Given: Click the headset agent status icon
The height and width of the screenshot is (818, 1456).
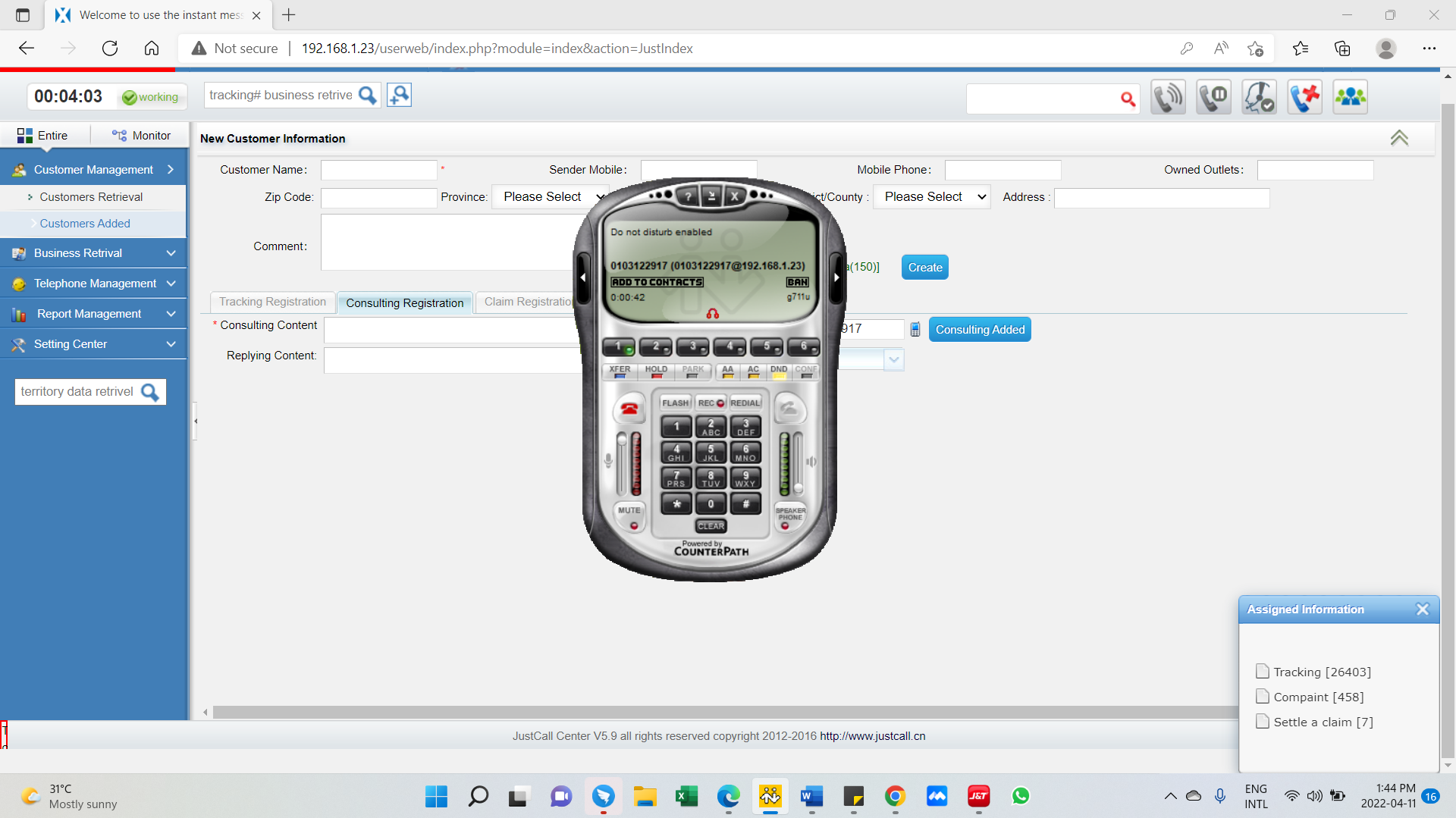Looking at the screenshot, I should coord(1259,97).
